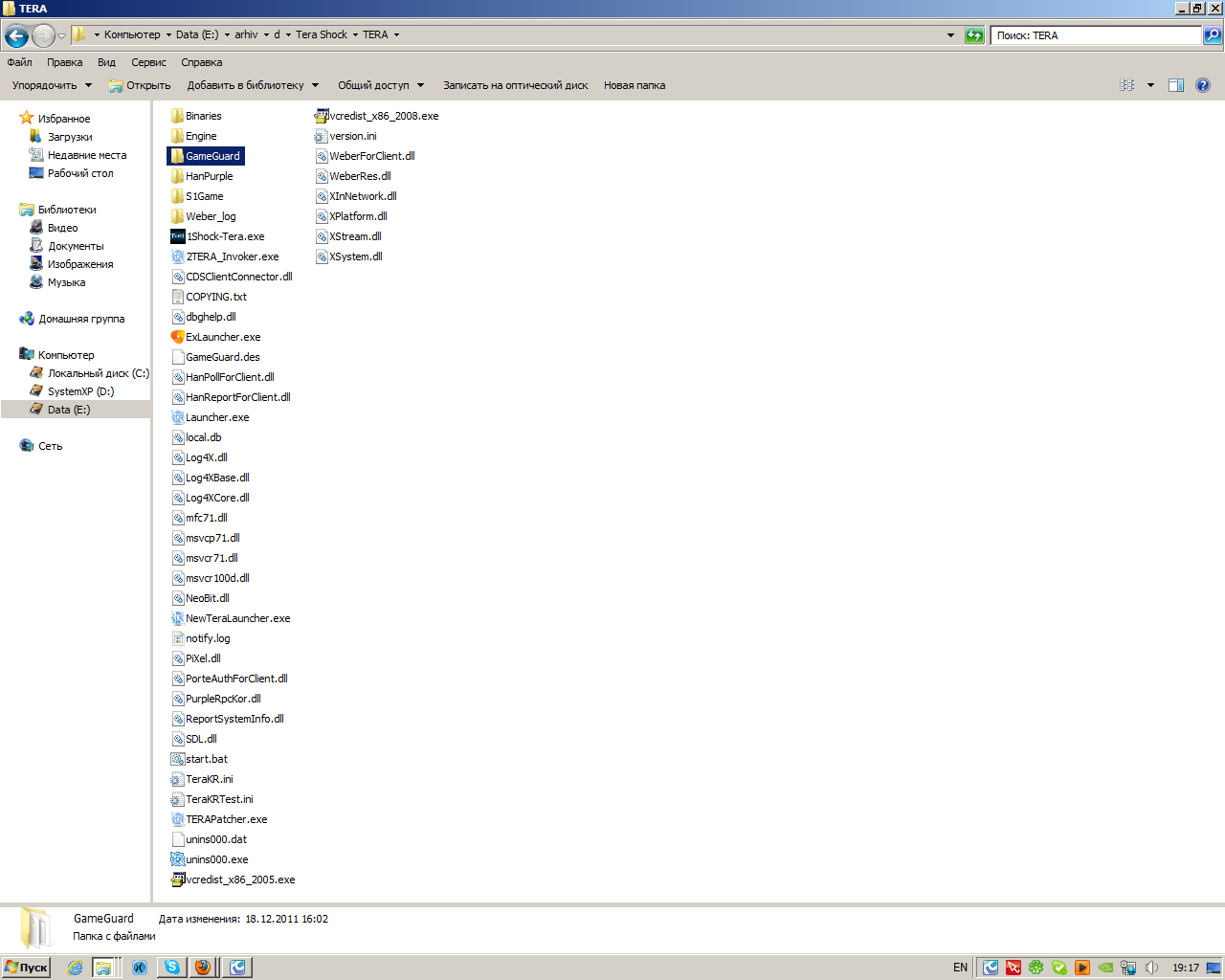
Task: Select the Binaries folder icon
Action: click(177, 116)
